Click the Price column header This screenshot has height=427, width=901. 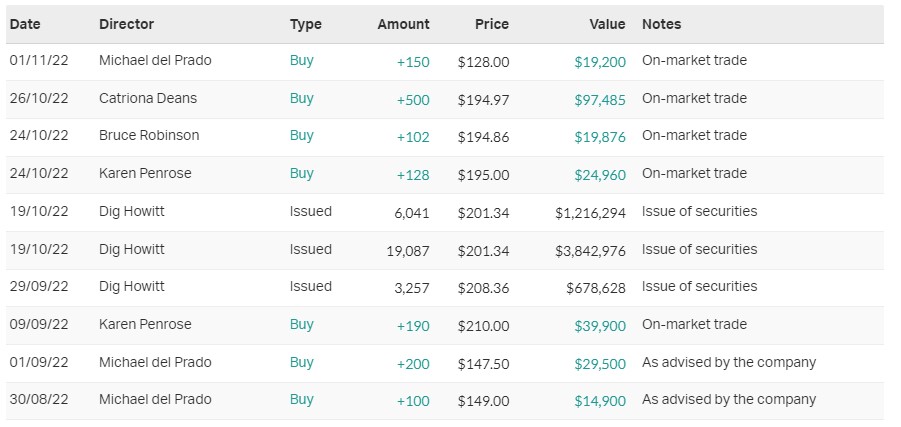(491, 24)
